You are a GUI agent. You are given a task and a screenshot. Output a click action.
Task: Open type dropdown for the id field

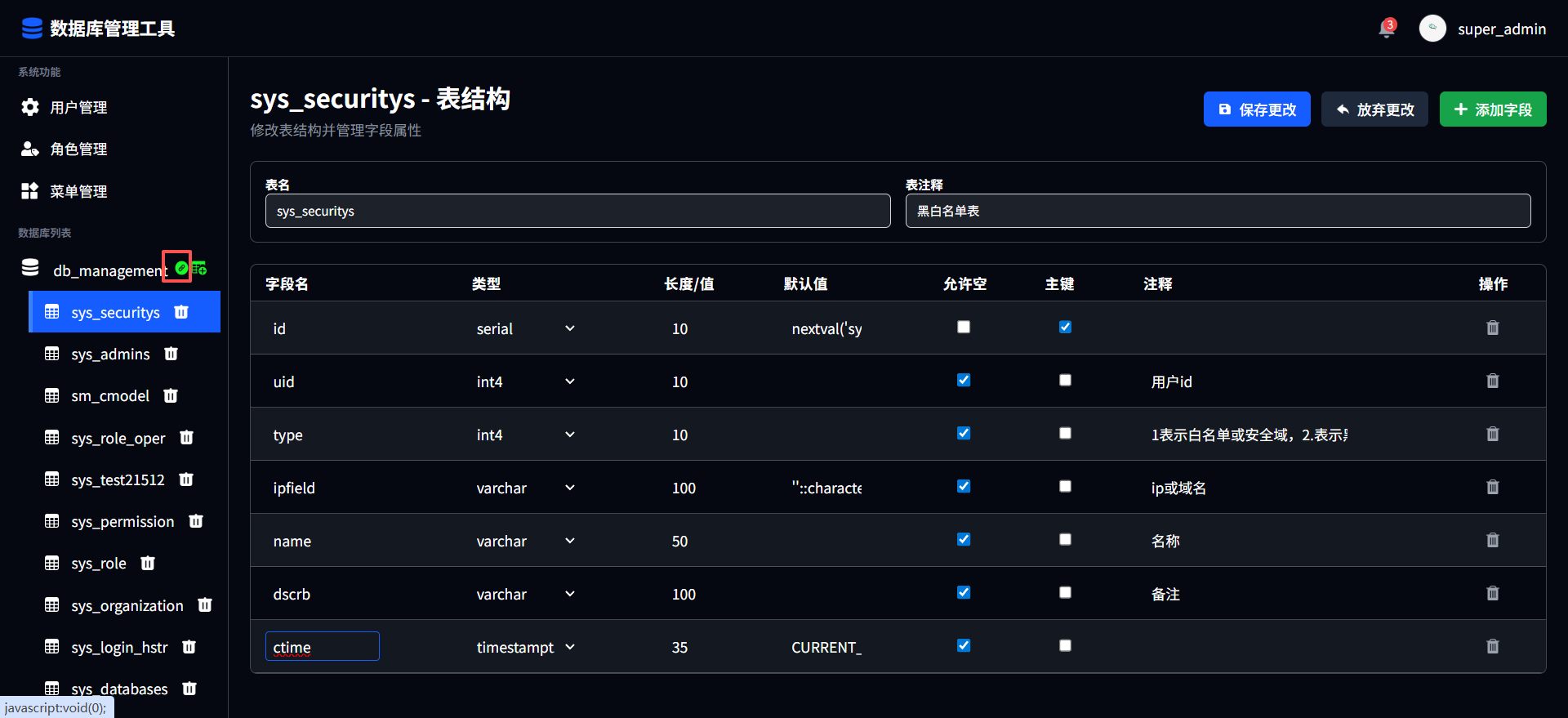click(x=526, y=328)
